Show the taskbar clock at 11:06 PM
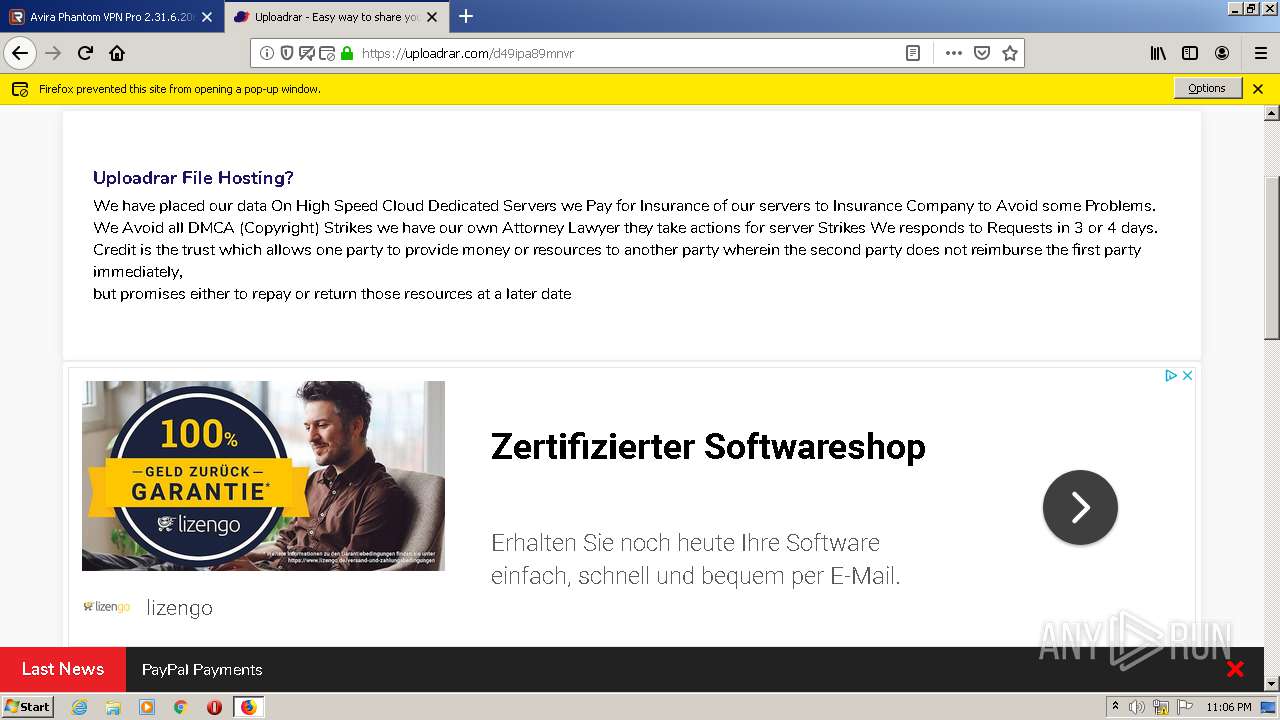 tap(1229, 707)
